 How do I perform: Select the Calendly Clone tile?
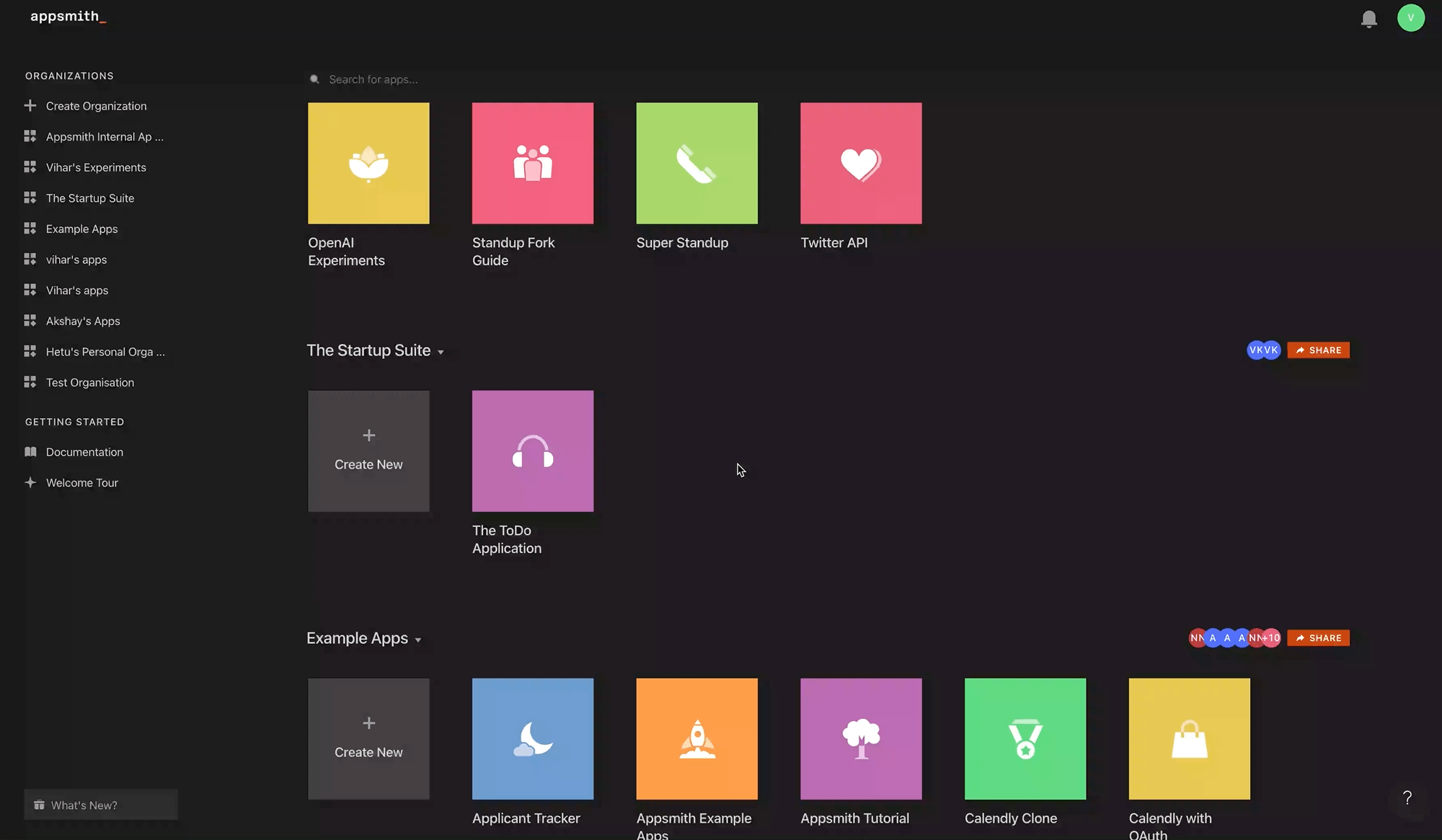tap(1025, 738)
